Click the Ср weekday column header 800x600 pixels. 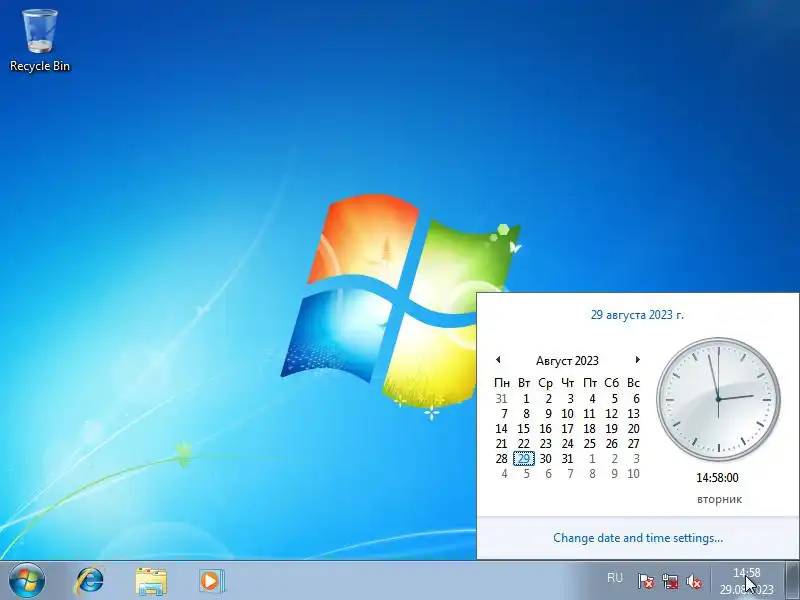pos(545,383)
